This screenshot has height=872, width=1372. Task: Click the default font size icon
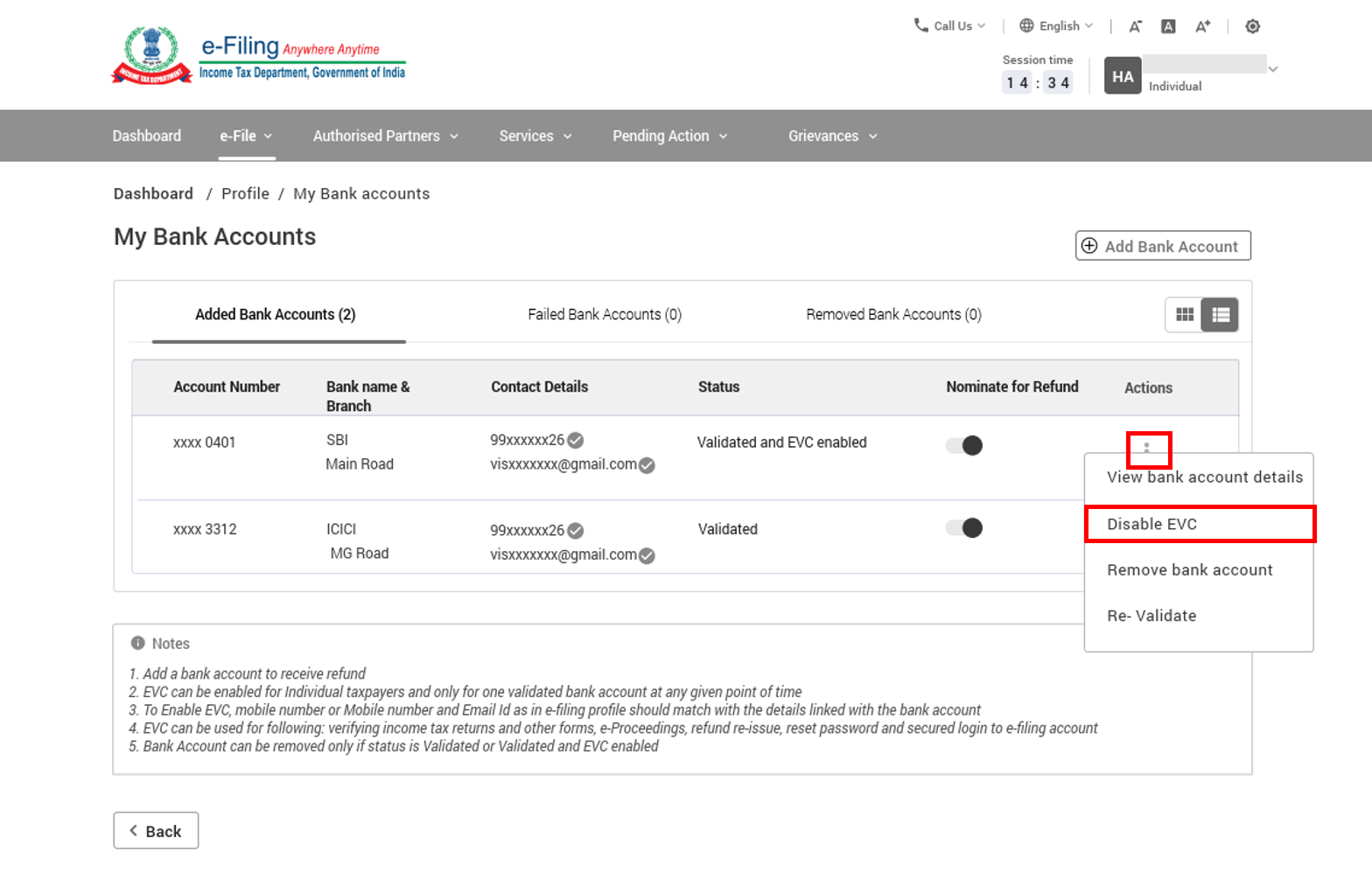(x=1168, y=26)
